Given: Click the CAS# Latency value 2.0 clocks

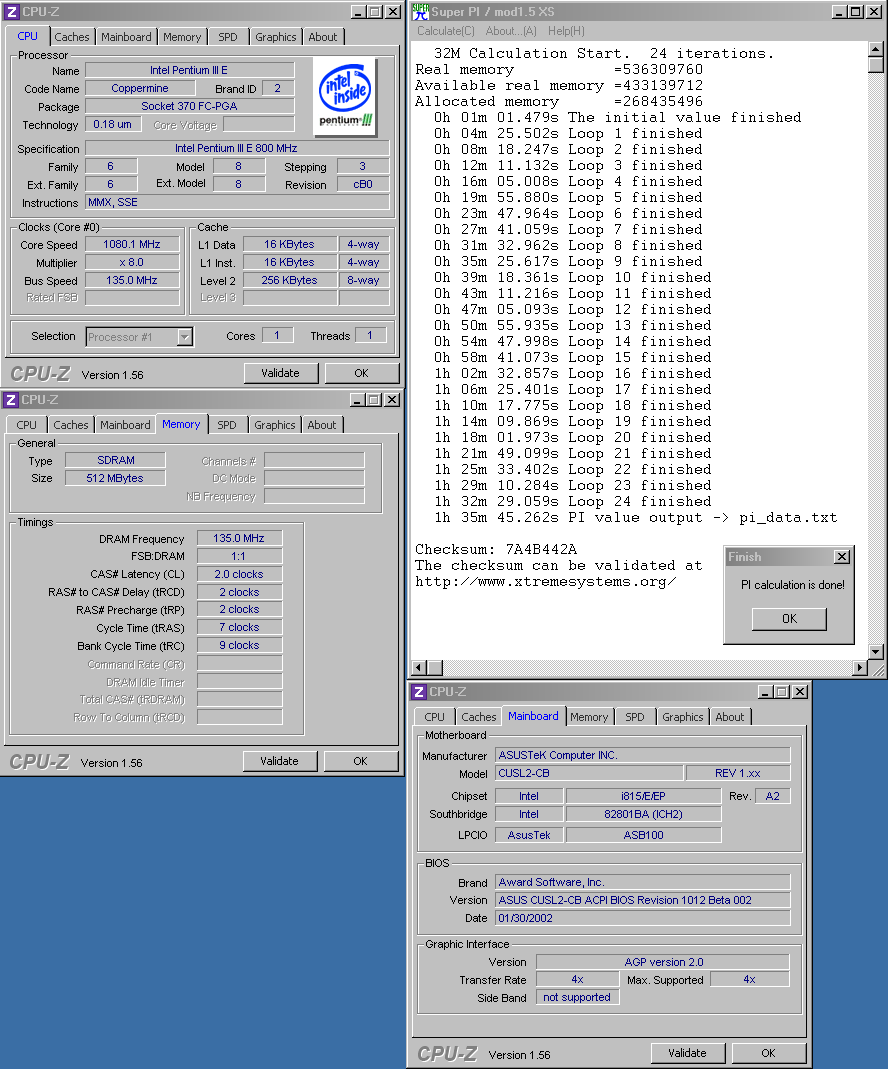Looking at the screenshot, I should pos(239,574).
